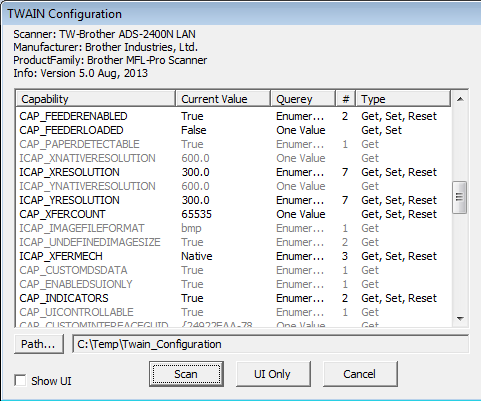Click the 300.0 value of ICAP_YRESOLUTION
Image resolution: width=481 pixels, height=401 pixels.
(x=195, y=200)
